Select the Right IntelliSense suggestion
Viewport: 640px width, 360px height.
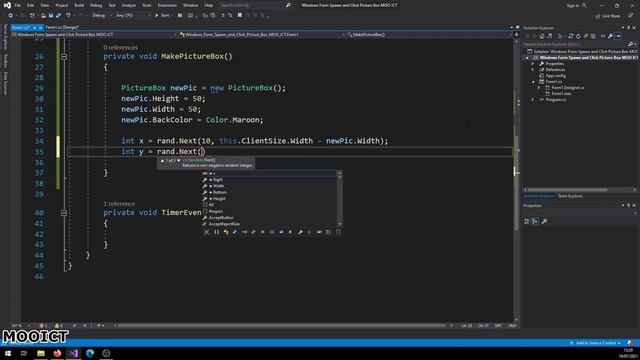(218, 180)
